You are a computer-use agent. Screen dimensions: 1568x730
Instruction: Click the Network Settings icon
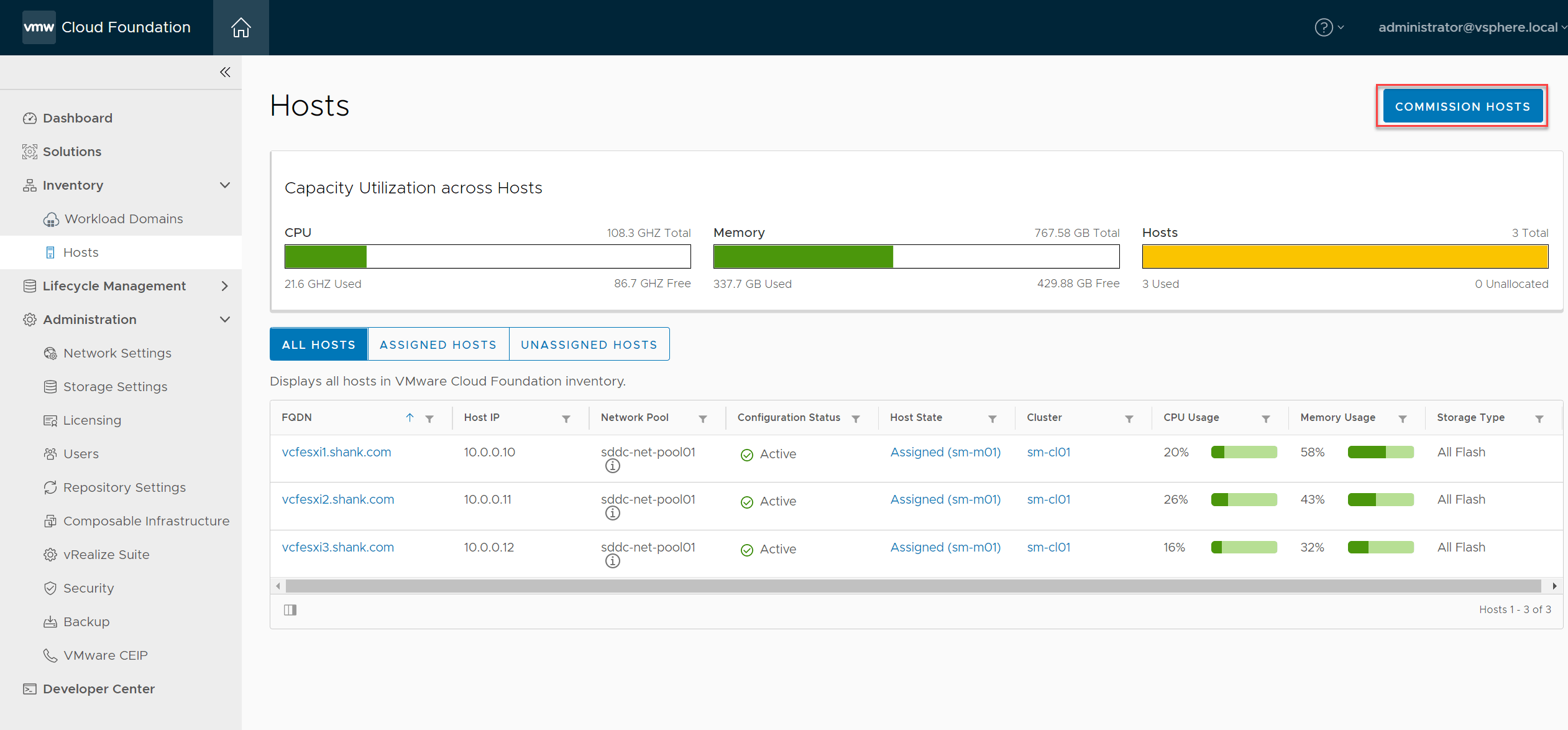click(x=50, y=353)
